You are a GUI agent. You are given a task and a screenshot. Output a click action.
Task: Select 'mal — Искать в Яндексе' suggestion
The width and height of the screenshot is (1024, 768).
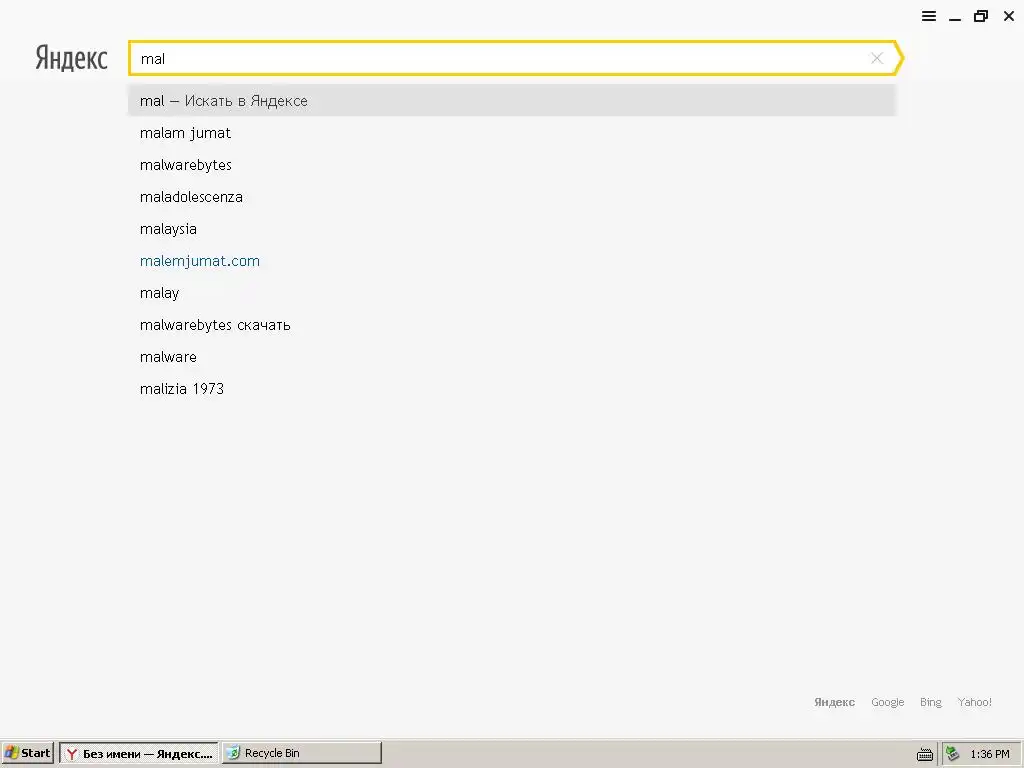coord(512,101)
